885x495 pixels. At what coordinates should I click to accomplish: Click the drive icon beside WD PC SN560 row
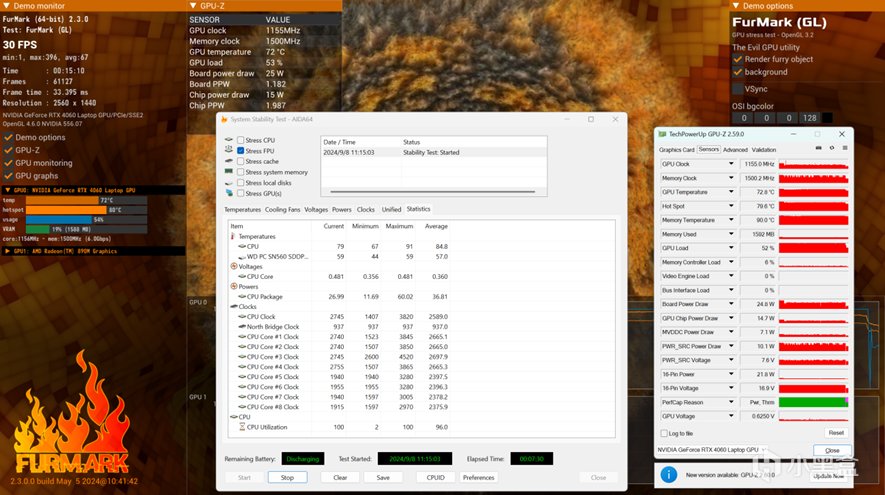click(x=242, y=256)
